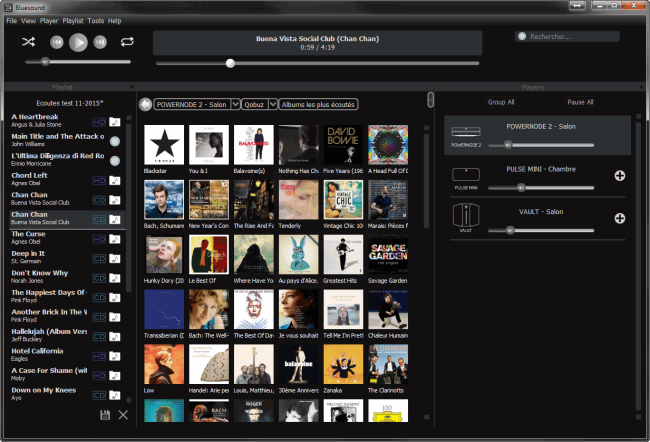This screenshot has height=442, width=650.
Task: Adjust the POWERNODE 2 - Salon volume slider
Action: point(541,145)
